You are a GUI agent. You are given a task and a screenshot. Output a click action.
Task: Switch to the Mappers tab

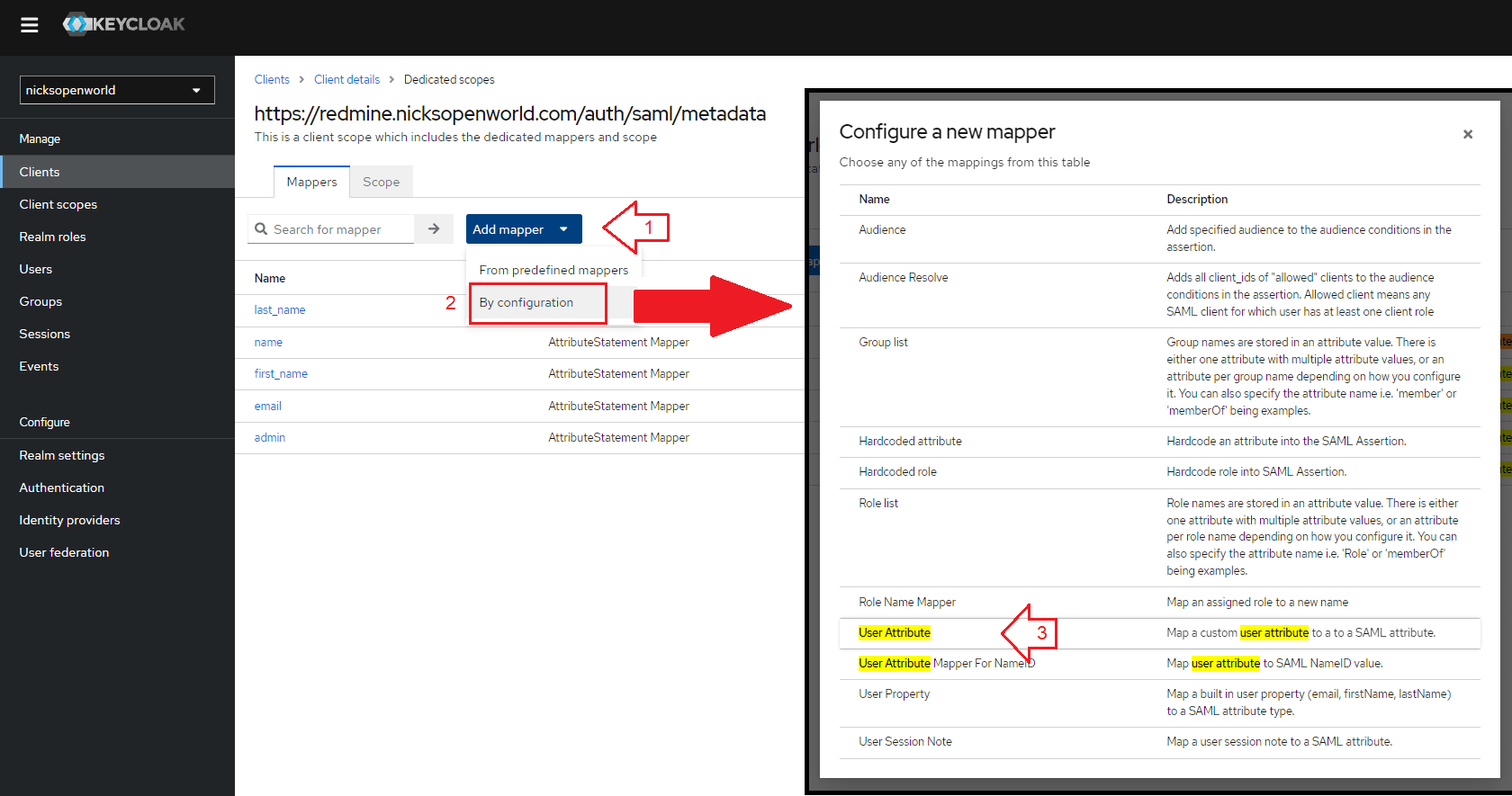point(311,182)
